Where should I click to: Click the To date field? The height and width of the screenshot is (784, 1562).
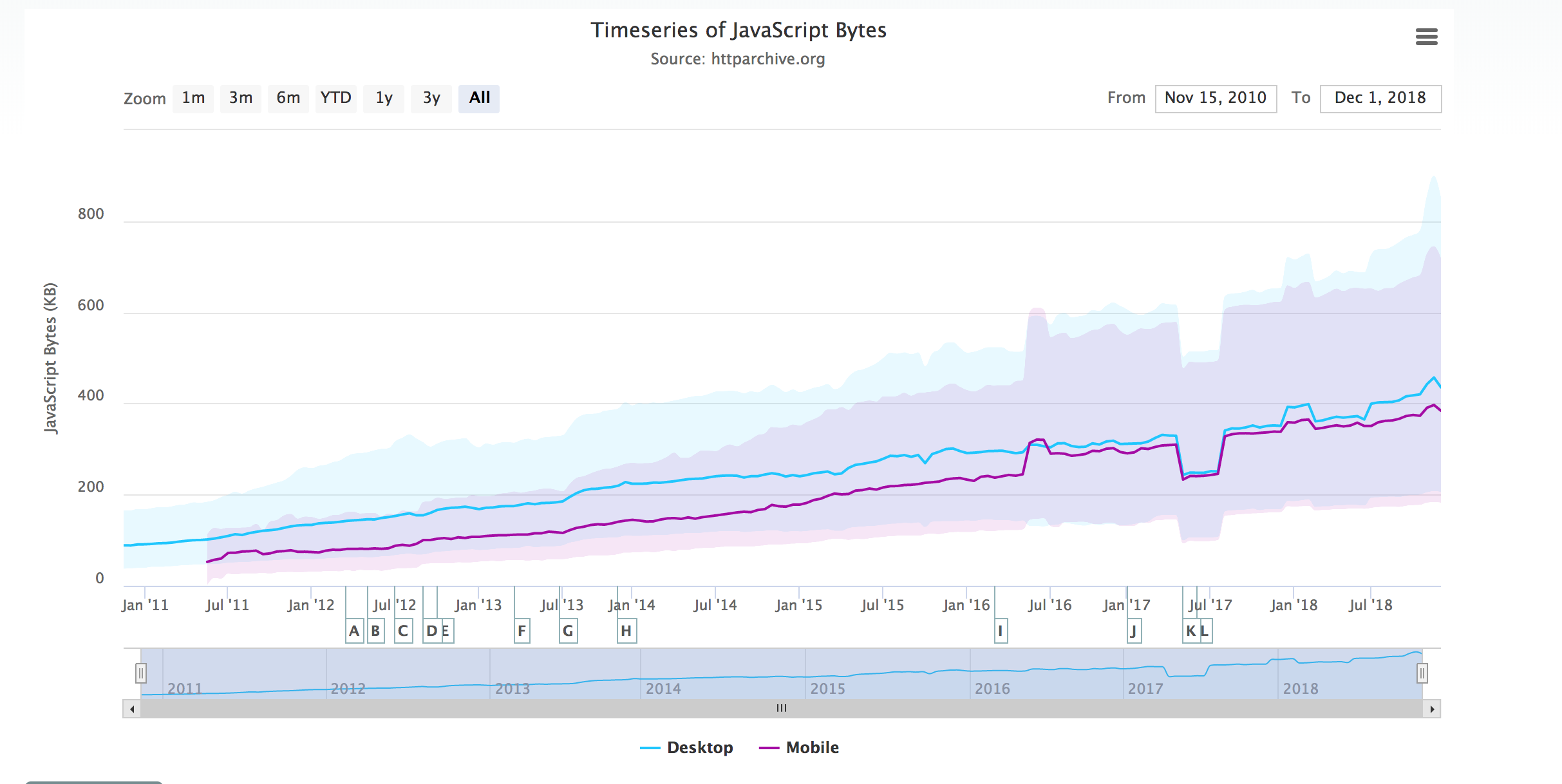pos(1380,98)
